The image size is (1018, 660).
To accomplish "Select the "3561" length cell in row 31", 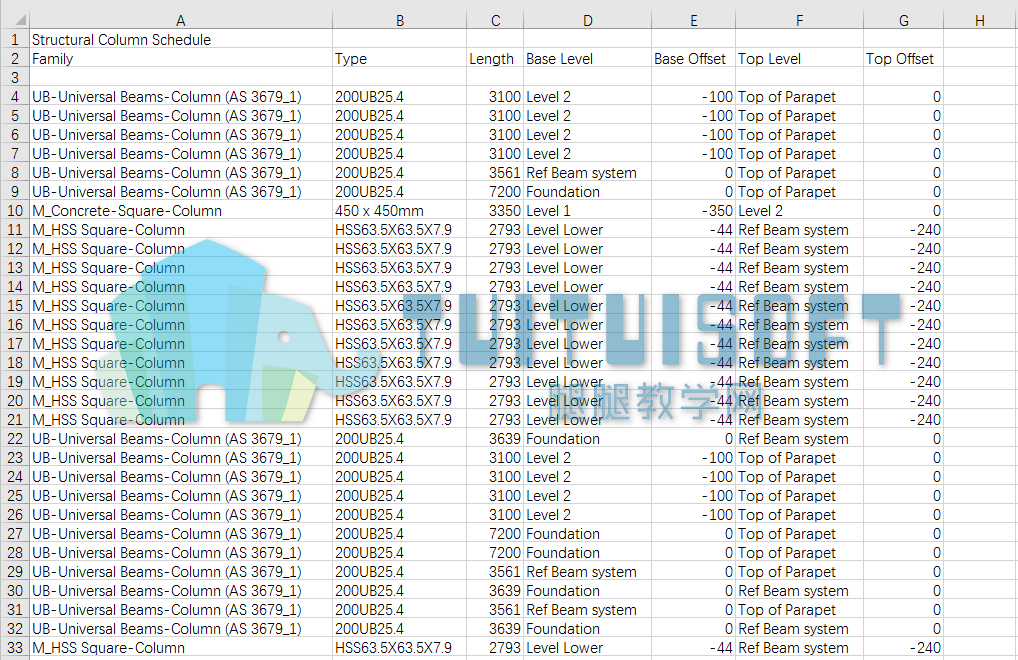I will click(495, 610).
